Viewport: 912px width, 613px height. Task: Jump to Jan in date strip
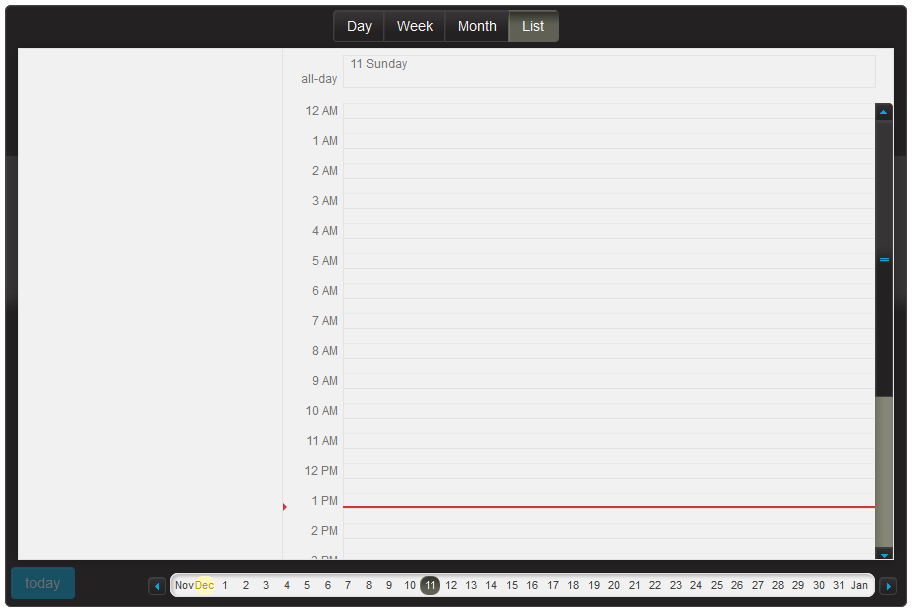[859, 586]
